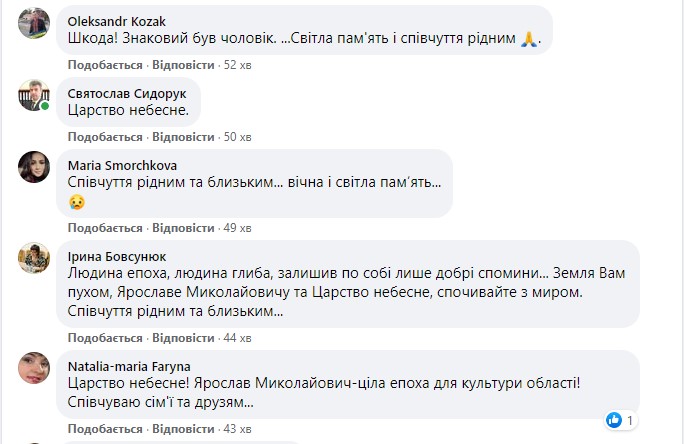Click Відповісти under Ірина Бовсунюк's comment
This screenshot has height=444, width=684.
[x=183, y=338]
